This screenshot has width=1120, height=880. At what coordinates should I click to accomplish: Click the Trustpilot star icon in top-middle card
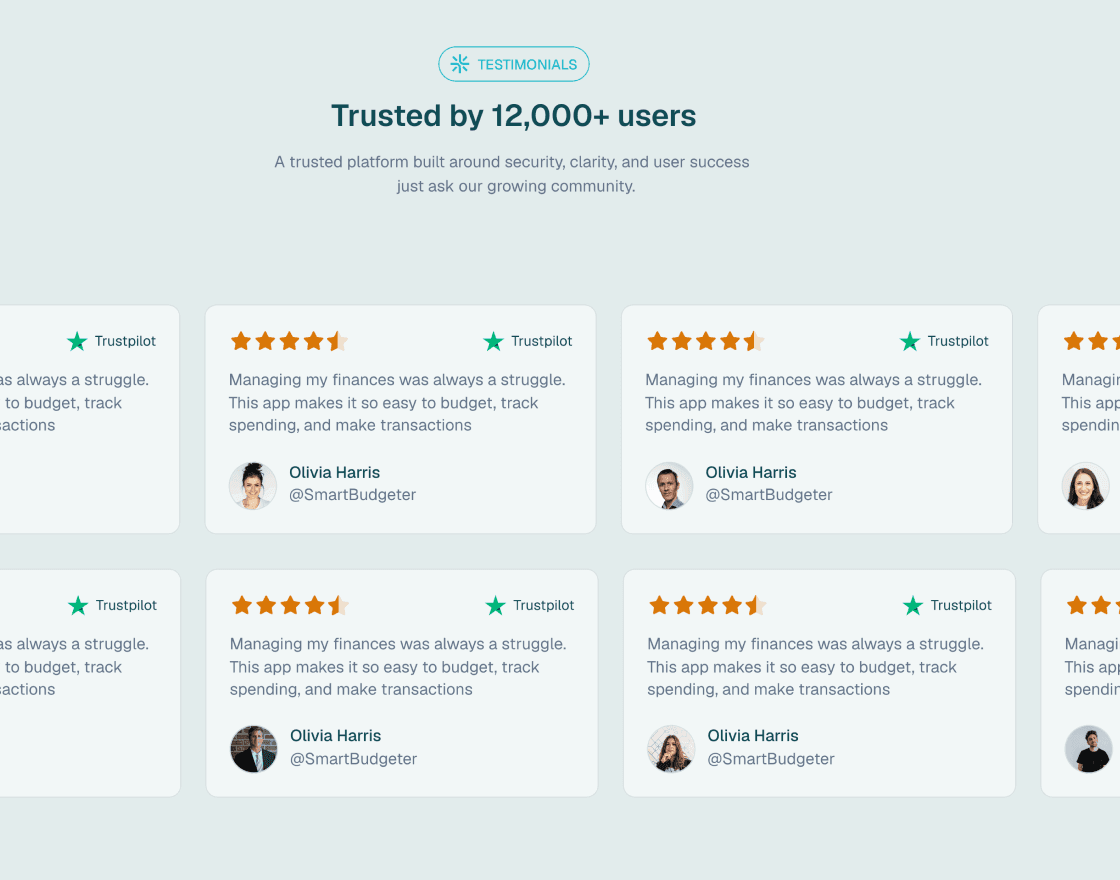pyautogui.click(x=494, y=341)
